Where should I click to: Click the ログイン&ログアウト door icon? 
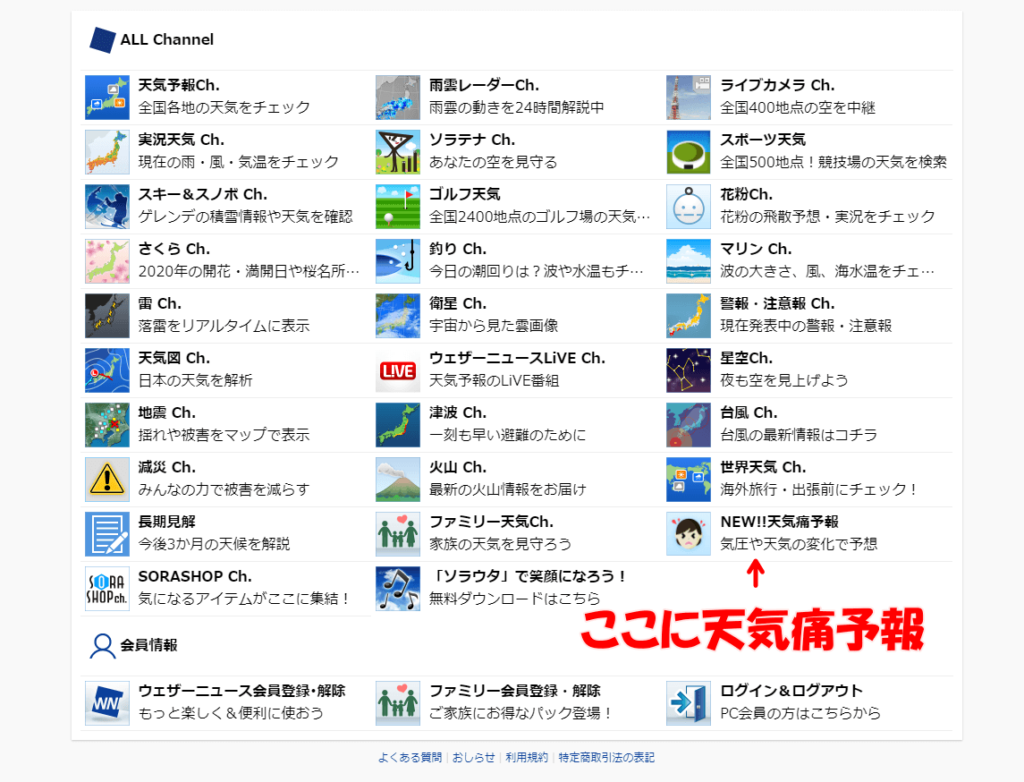(x=688, y=703)
